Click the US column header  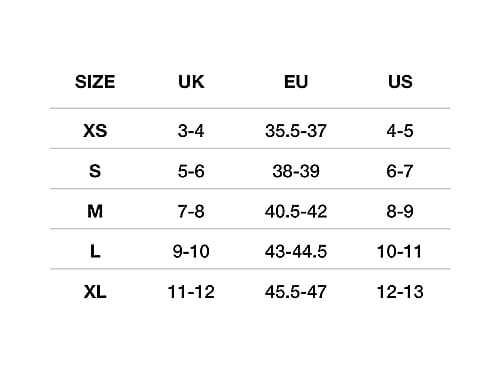(x=400, y=82)
